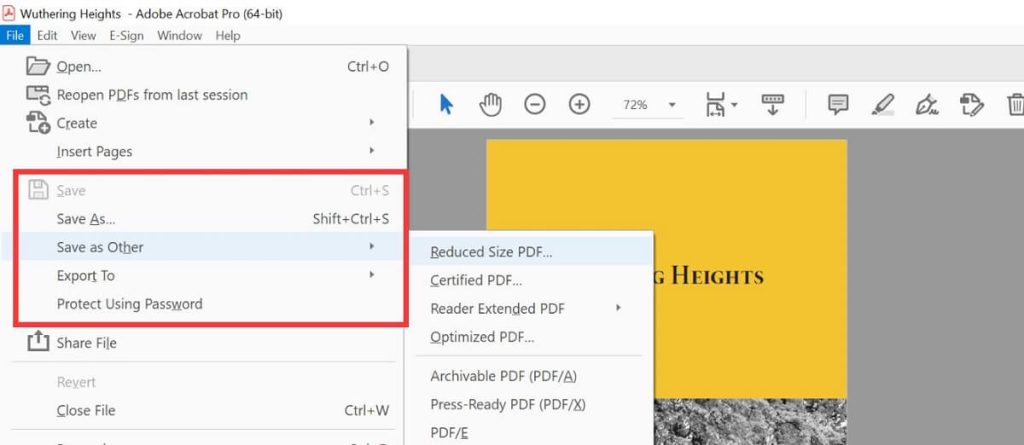This screenshot has height=445, width=1024.
Task: Activate the hand pan tool
Action: point(490,105)
